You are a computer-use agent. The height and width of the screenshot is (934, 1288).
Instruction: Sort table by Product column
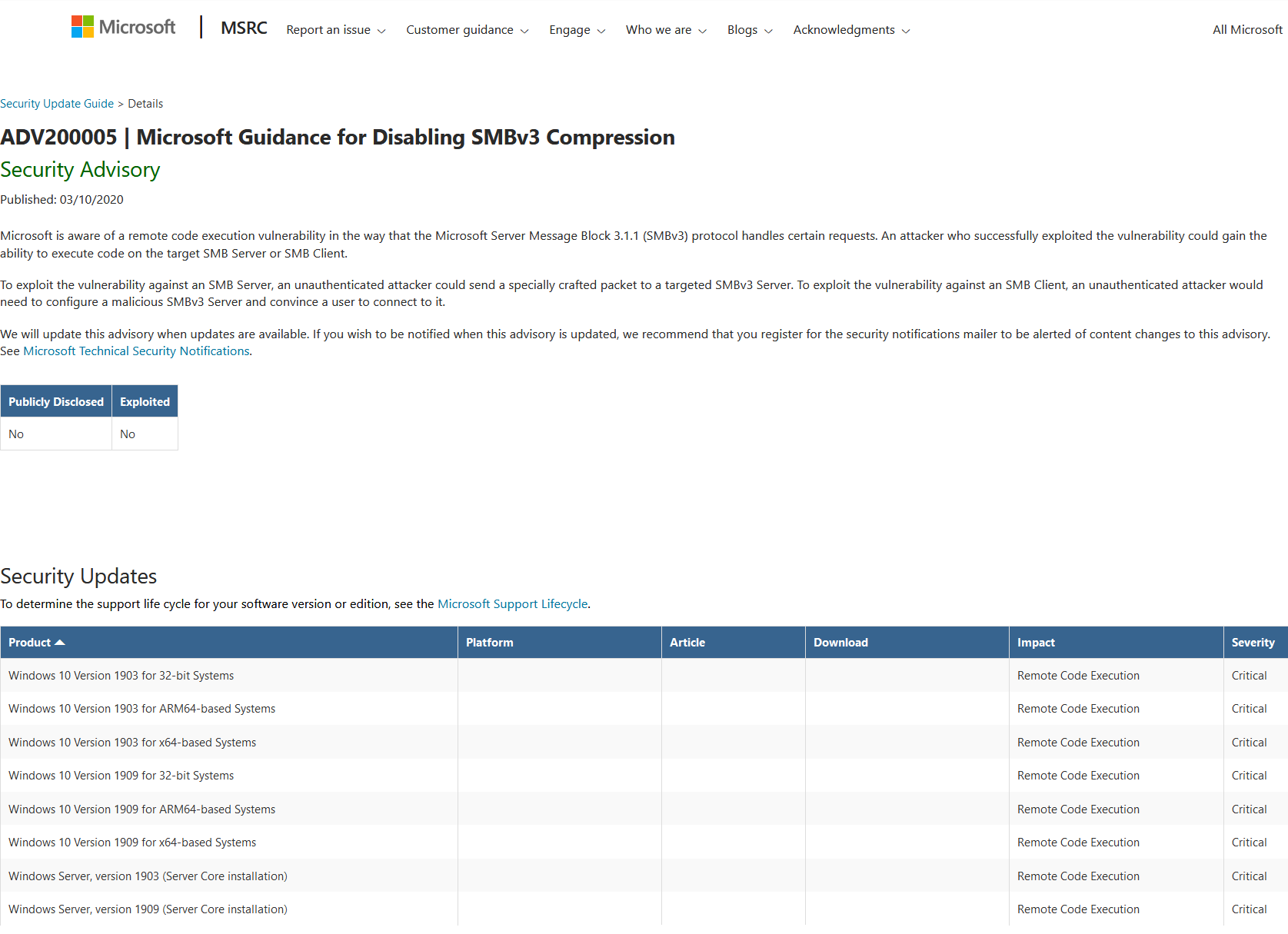pyautogui.click(x=229, y=643)
